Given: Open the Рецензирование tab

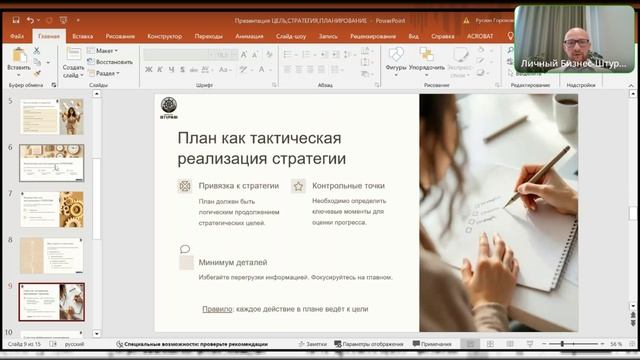Looking at the screenshot, I should click(x=373, y=36).
